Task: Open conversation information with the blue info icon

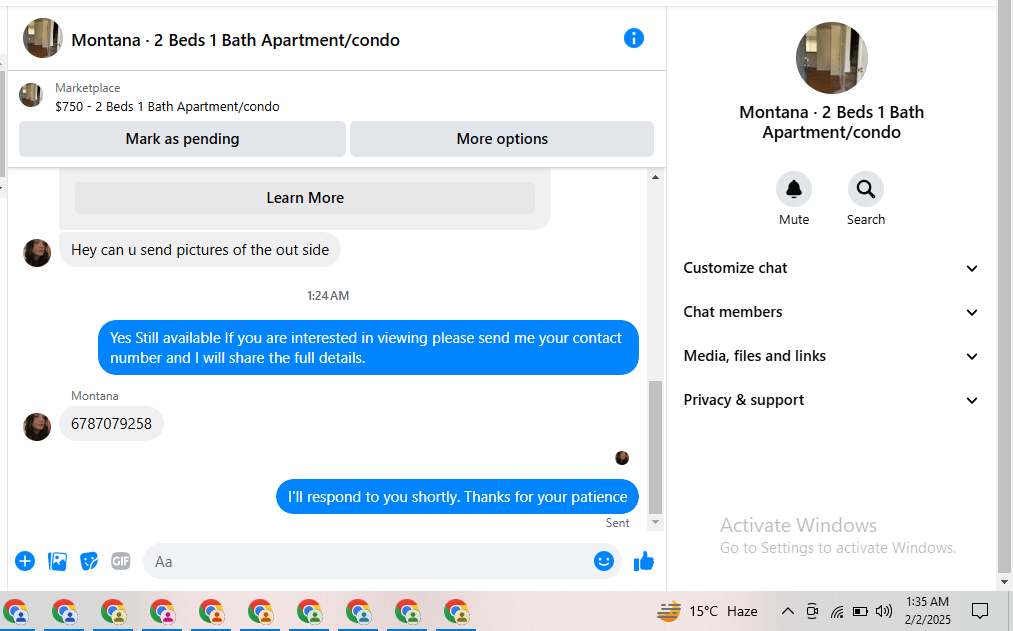Action: click(x=633, y=39)
